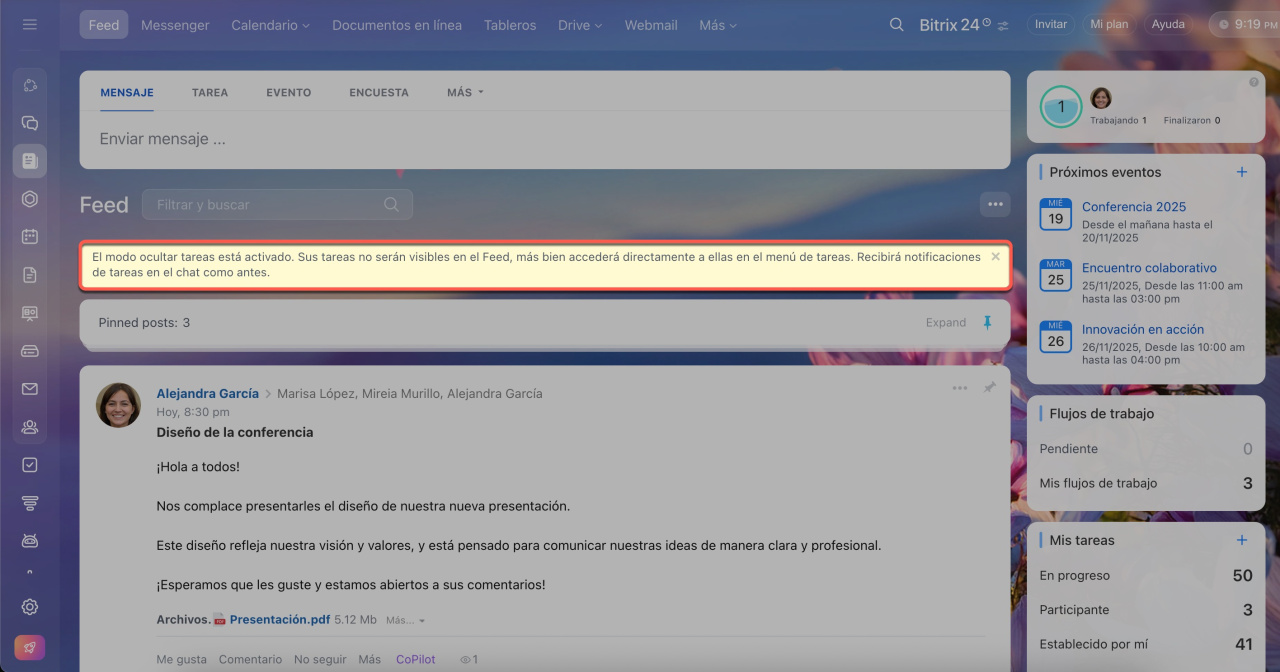Viewport: 1280px width, 672px height.
Task: Dismiss the yellow hidden tasks notification
Action: 995,257
